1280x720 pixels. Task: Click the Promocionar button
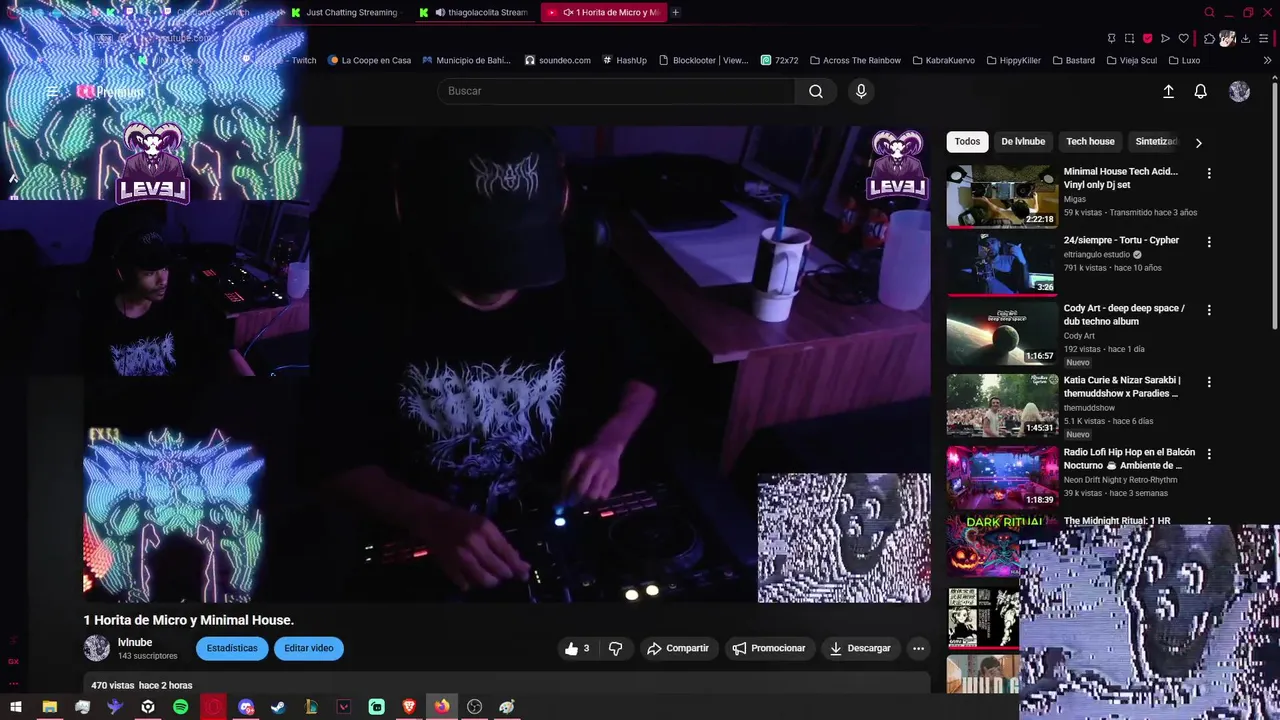pyautogui.click(x=769, y=648)
